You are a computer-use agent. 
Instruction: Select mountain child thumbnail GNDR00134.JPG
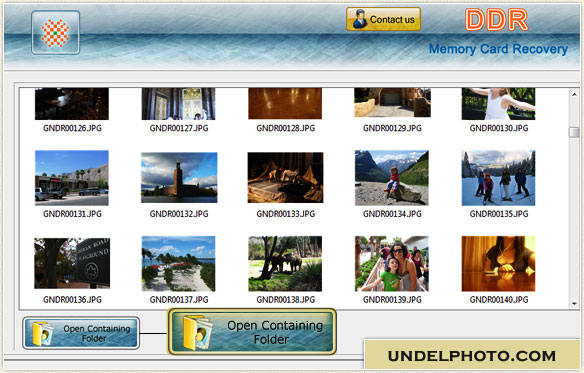[392, 178]
